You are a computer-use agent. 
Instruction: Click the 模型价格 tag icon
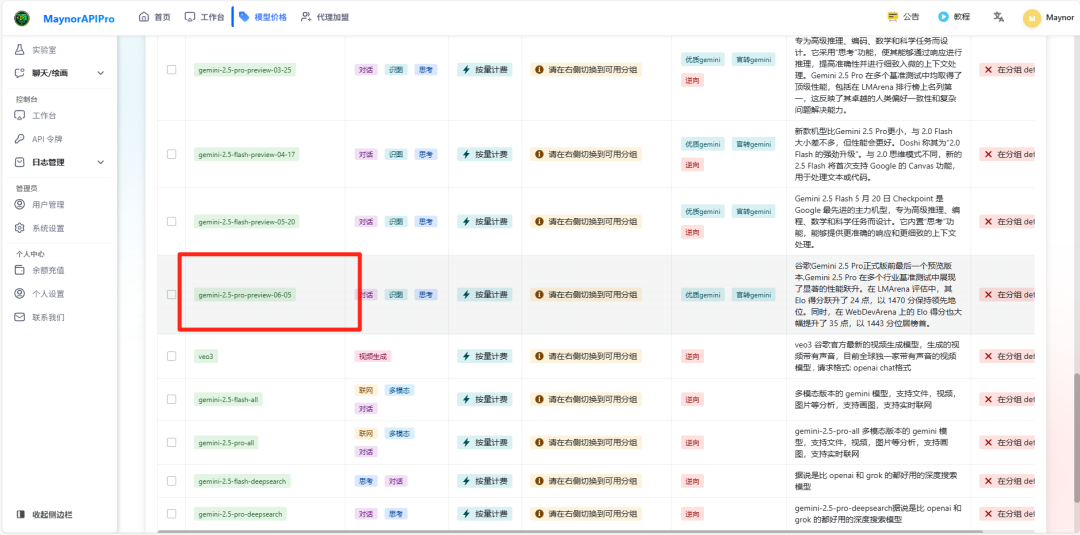(x=244, y=17)
